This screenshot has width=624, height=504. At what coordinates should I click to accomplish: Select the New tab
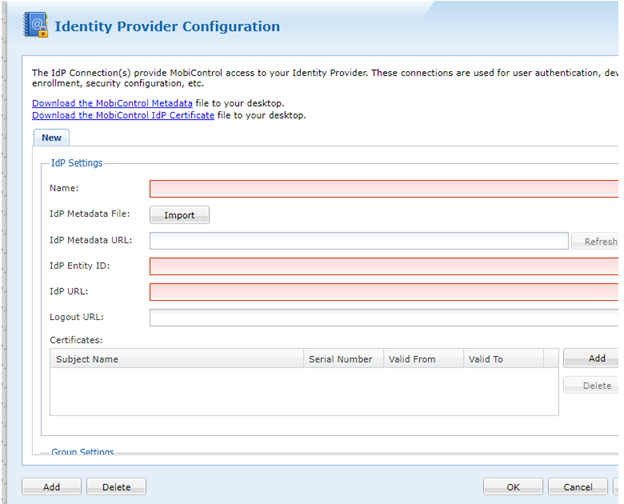[51, 138]
